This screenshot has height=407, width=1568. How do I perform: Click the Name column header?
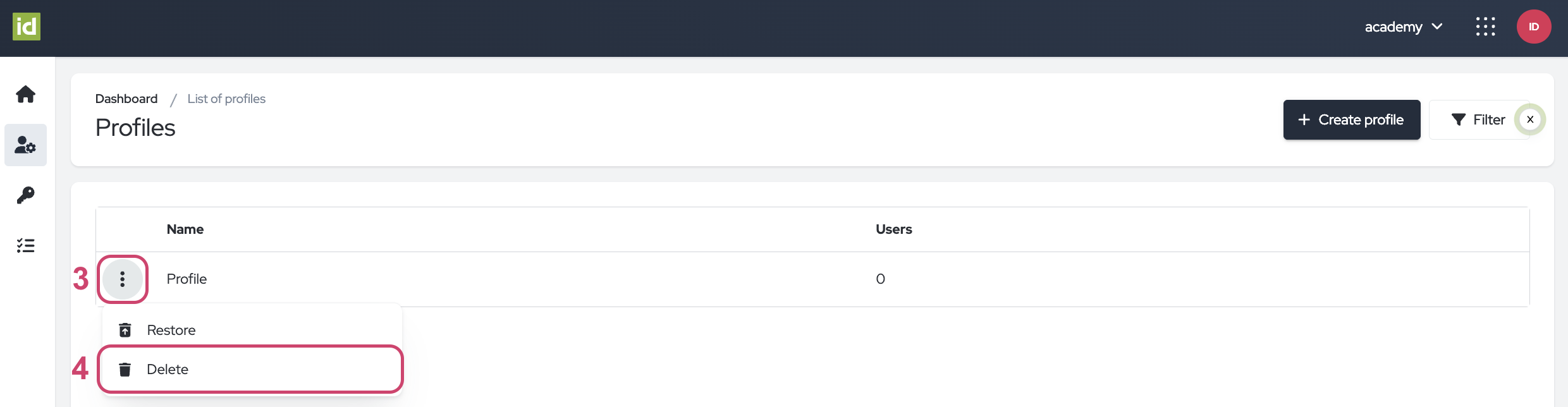tap(185, 229)
